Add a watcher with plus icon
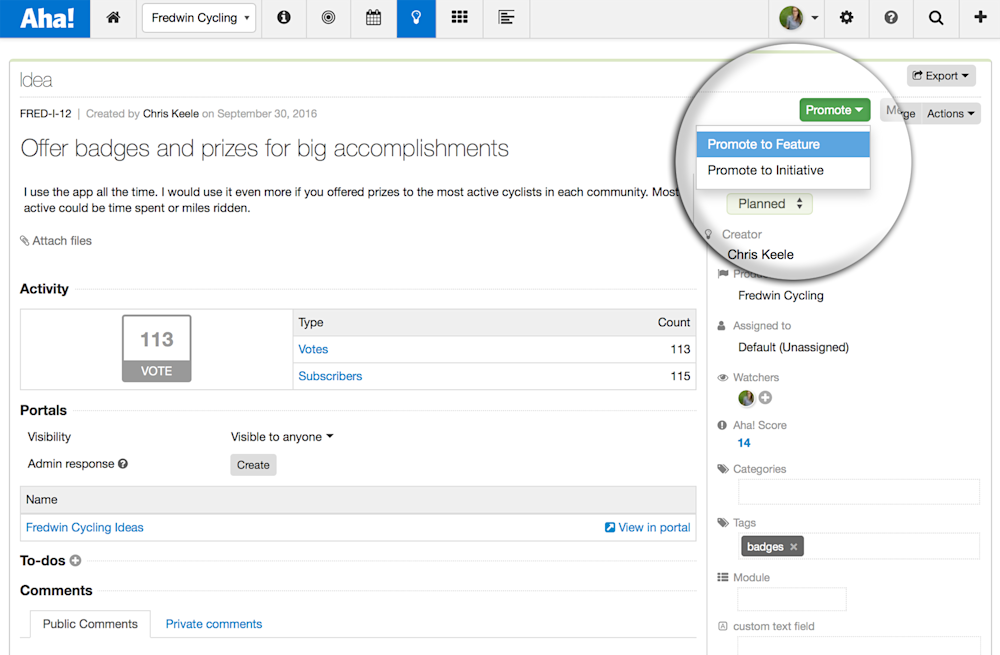Image resolution: width=1000 pixels, height=655 pixels. coord(765,398)
